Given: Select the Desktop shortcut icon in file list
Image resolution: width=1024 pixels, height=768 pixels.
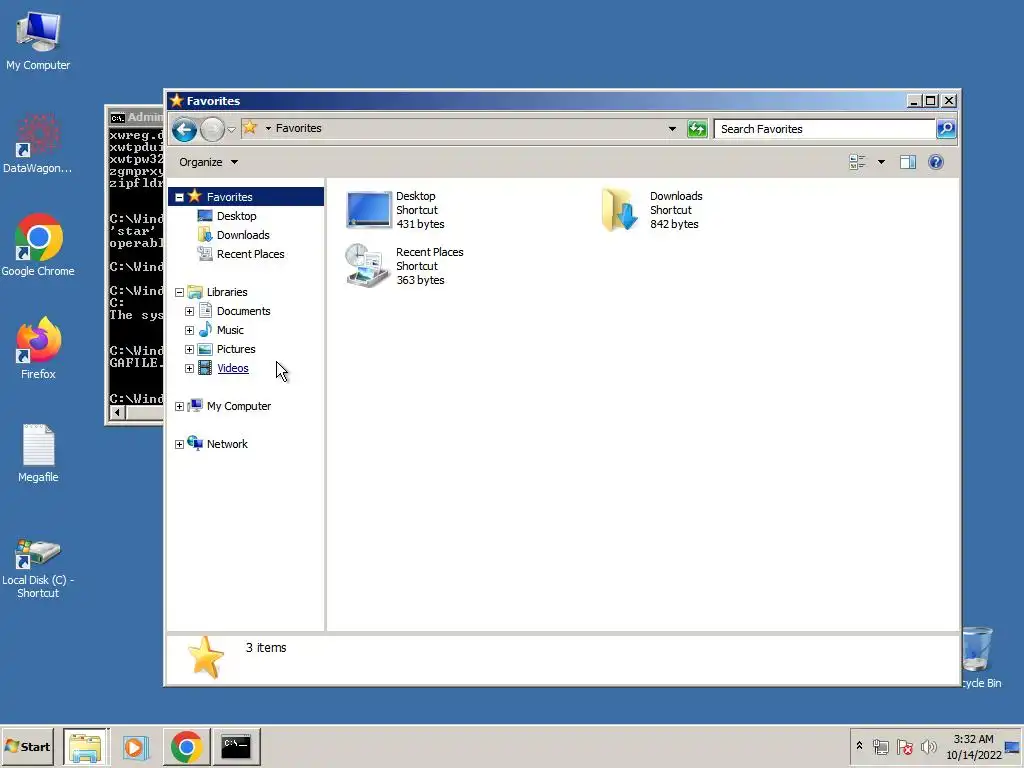Looking at the screenshot, I should coord(368,210).
